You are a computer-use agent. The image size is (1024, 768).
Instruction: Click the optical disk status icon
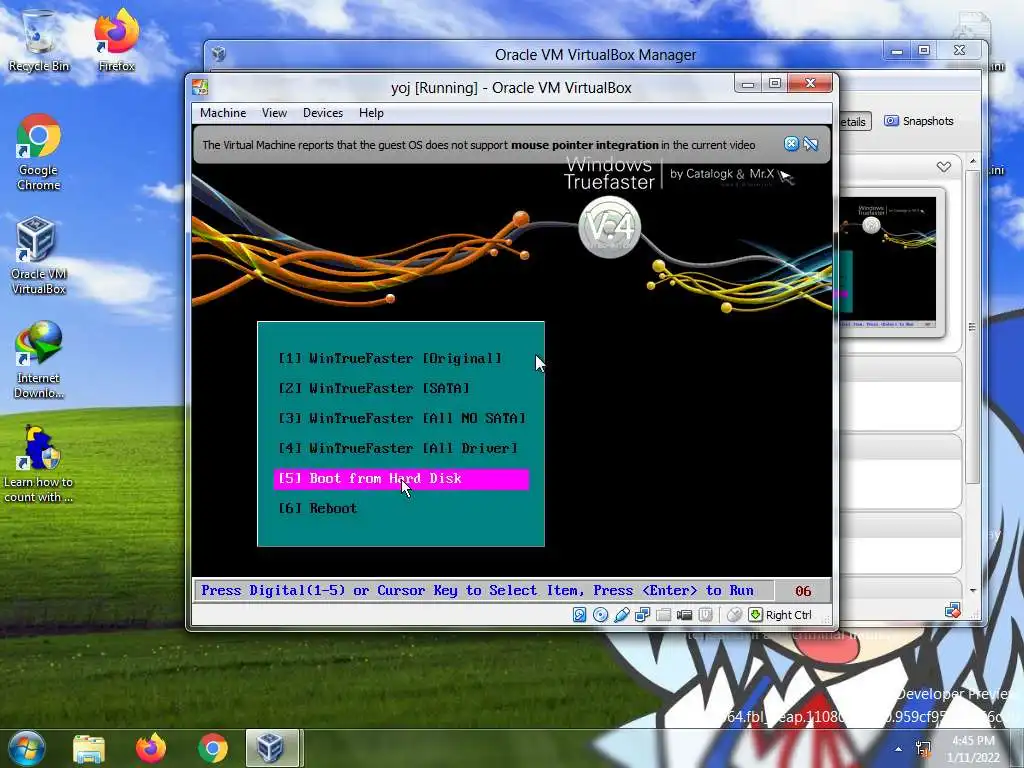(x=600, y=615)
